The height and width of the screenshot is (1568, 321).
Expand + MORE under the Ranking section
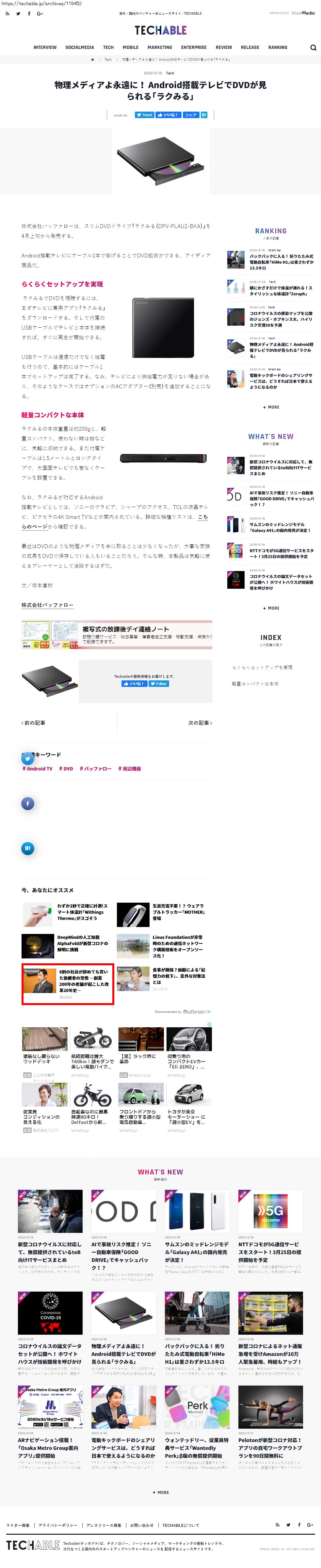point(271,407)
